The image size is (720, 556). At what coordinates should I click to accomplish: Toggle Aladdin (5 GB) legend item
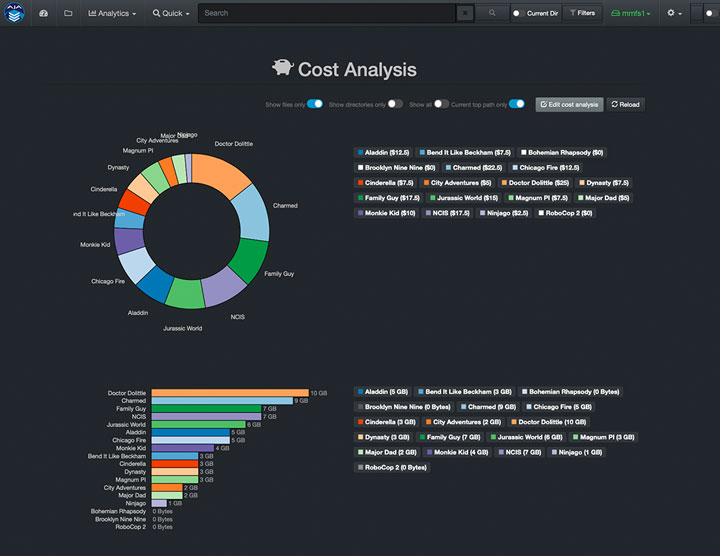(x=382, y=392)
